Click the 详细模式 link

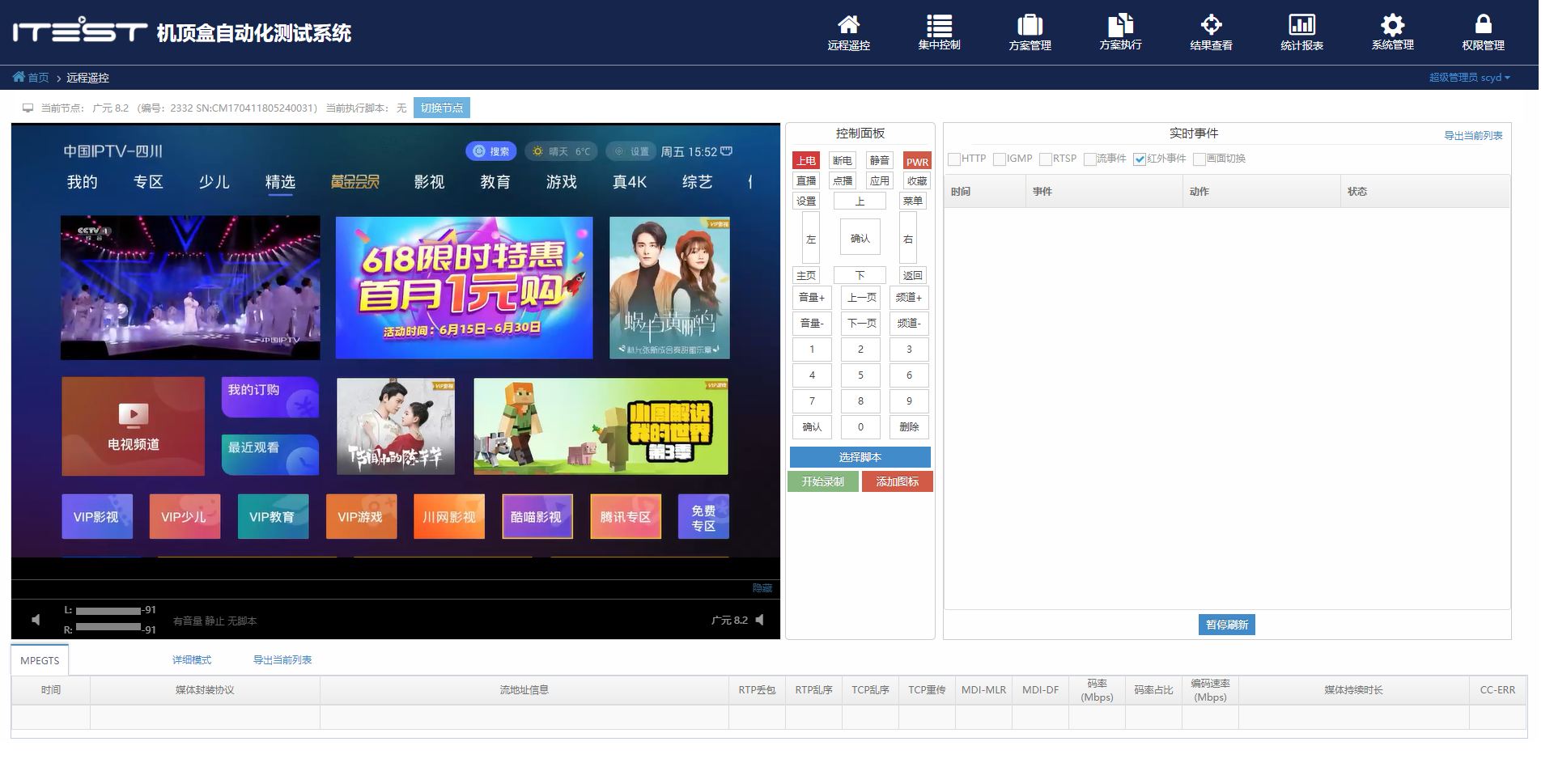pyautogui.click(x=192, y=660)
